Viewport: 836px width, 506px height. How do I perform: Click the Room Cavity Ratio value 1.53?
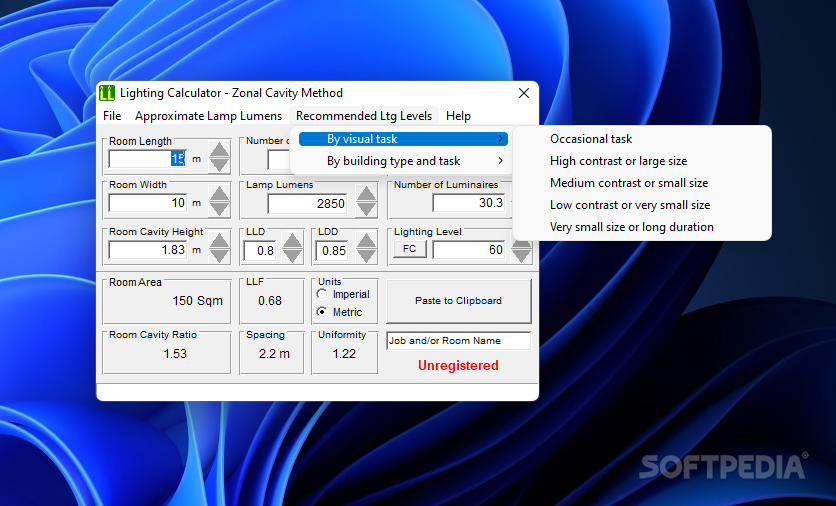(x=175, y=354)
